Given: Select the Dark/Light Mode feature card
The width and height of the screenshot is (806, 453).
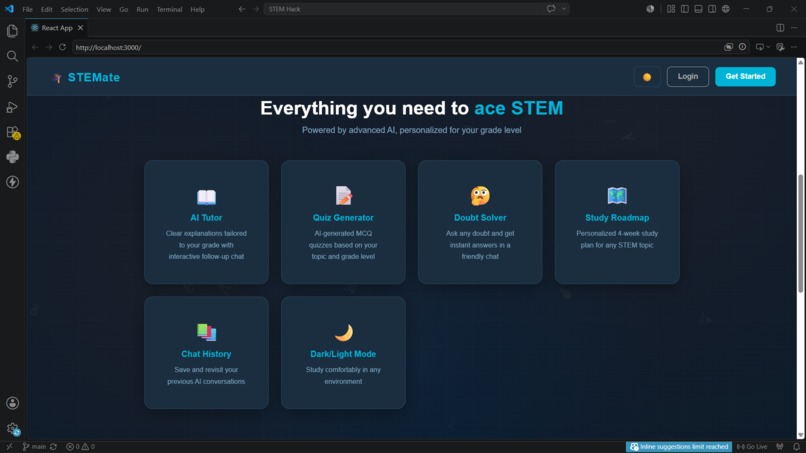Looking at the screenshot, I should [x=343, y=352].
